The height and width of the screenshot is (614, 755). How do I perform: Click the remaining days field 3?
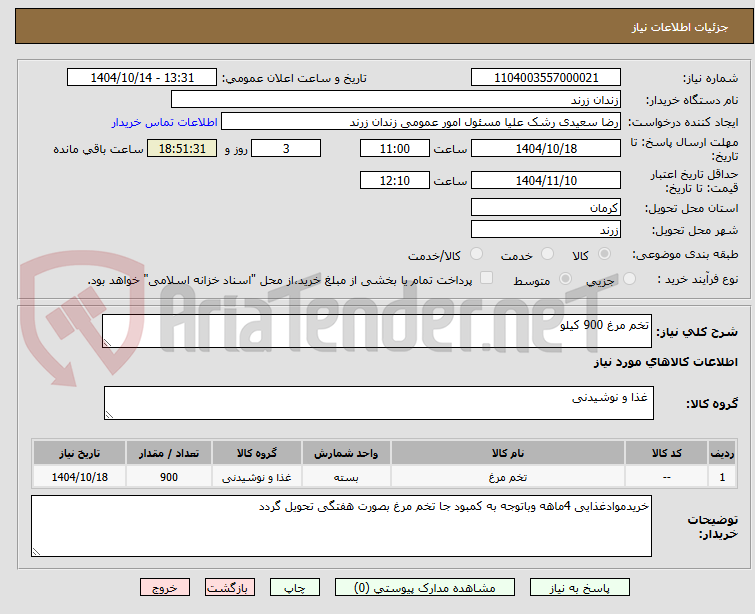click(286, 148)
